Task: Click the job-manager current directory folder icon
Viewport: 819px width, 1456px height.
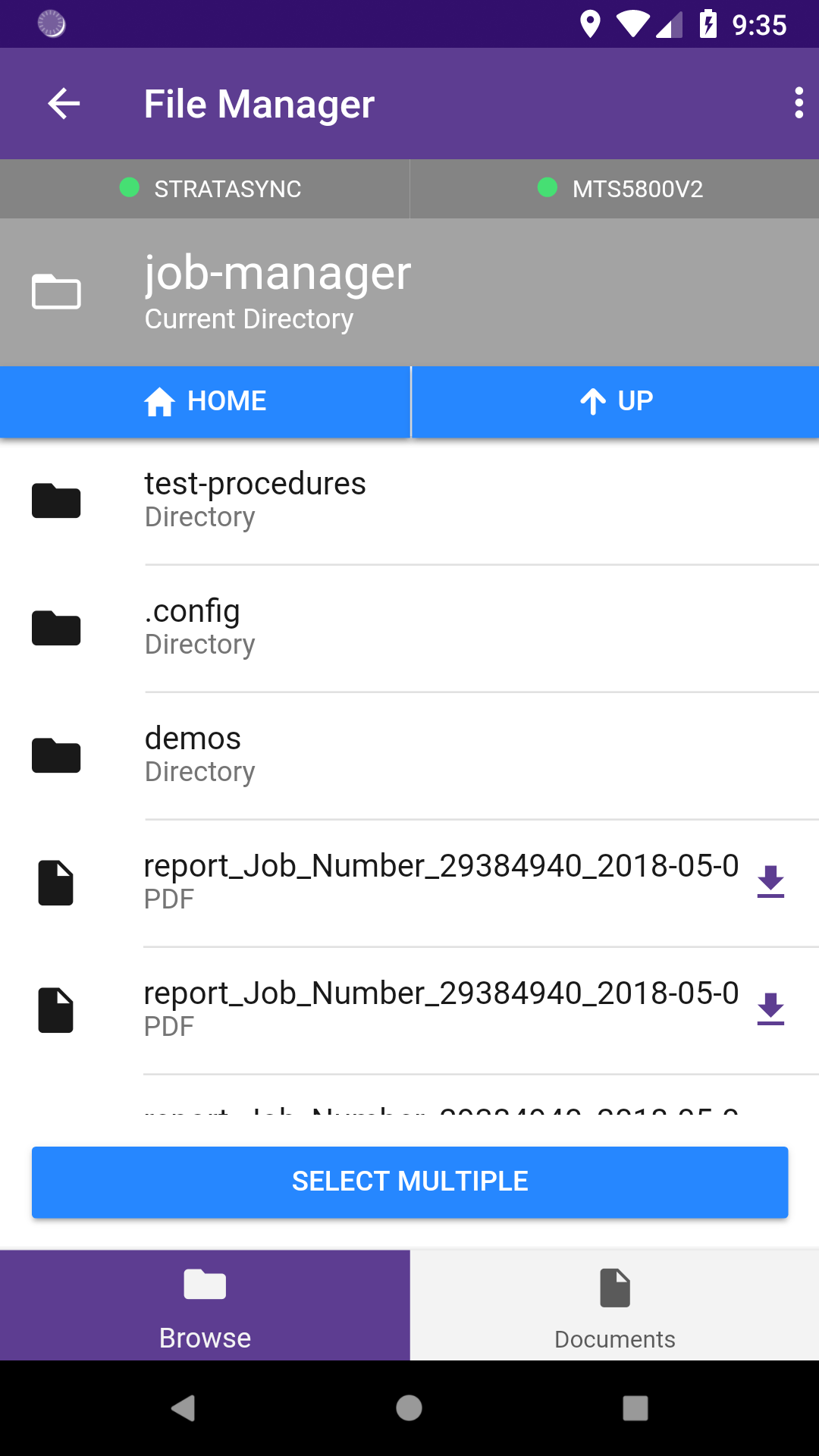Action: point(56,292)
